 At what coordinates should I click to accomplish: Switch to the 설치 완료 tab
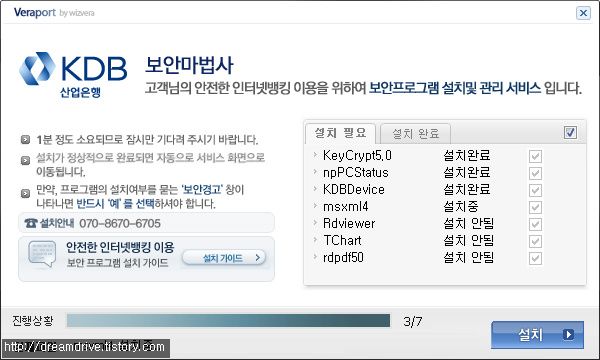pyautogui.click(x=416, y=134)
